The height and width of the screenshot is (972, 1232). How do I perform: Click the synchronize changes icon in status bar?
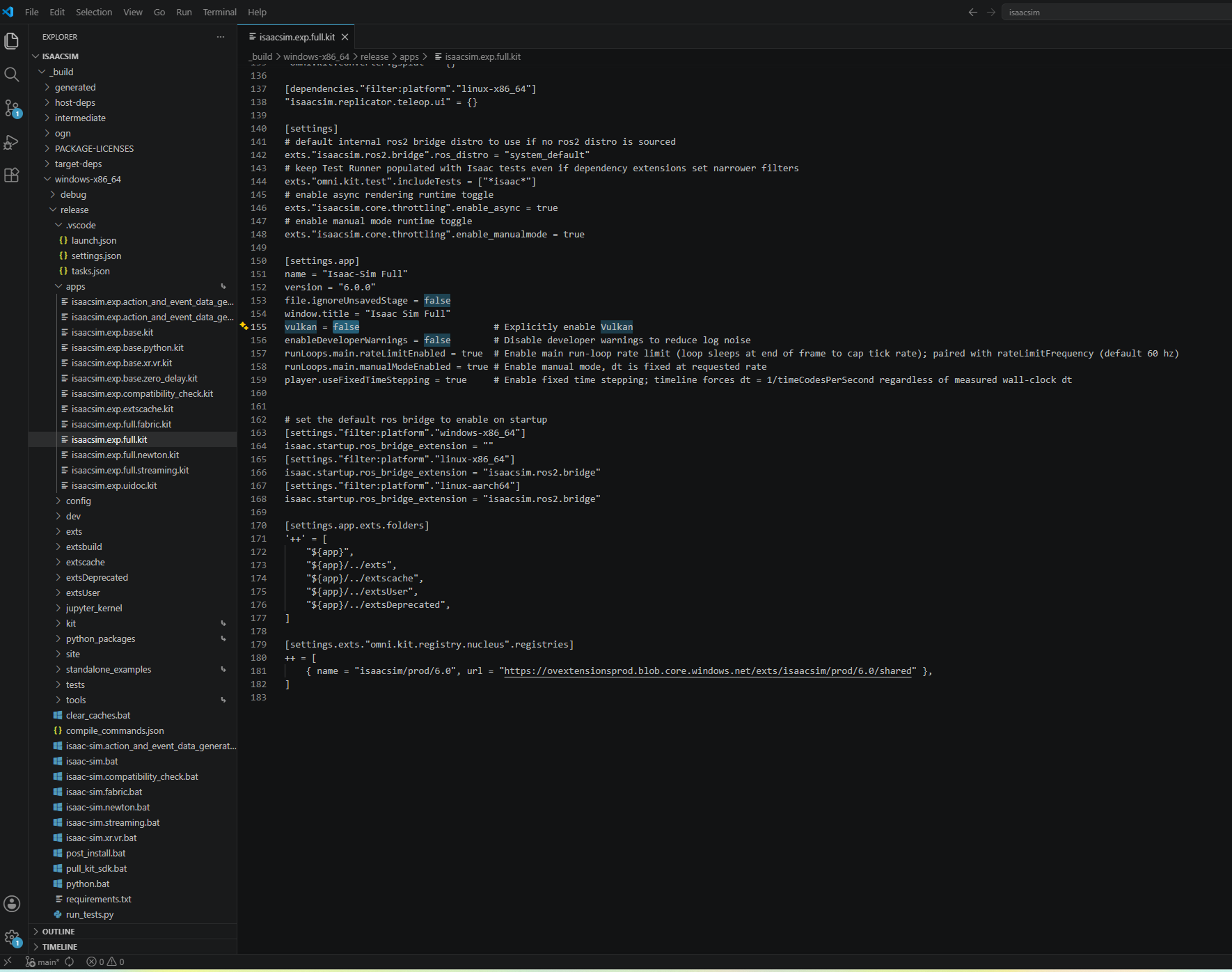70,962
